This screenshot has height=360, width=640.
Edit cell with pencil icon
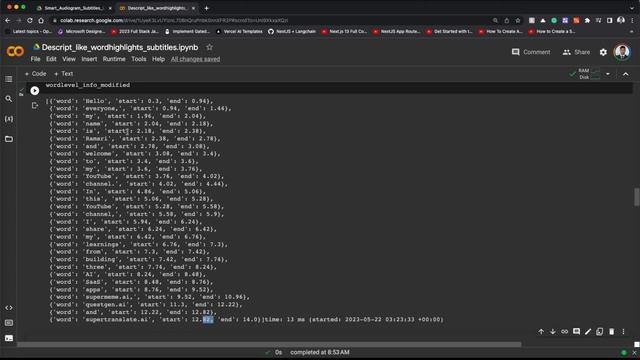click(x=588, y=332)
